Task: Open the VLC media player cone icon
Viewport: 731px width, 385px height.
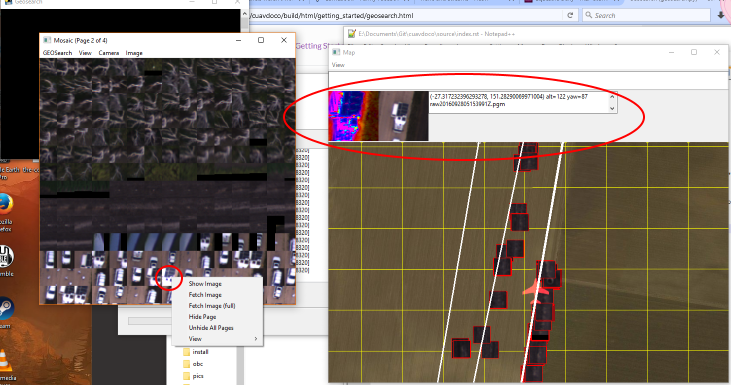Action: click(x=5, y=361)
